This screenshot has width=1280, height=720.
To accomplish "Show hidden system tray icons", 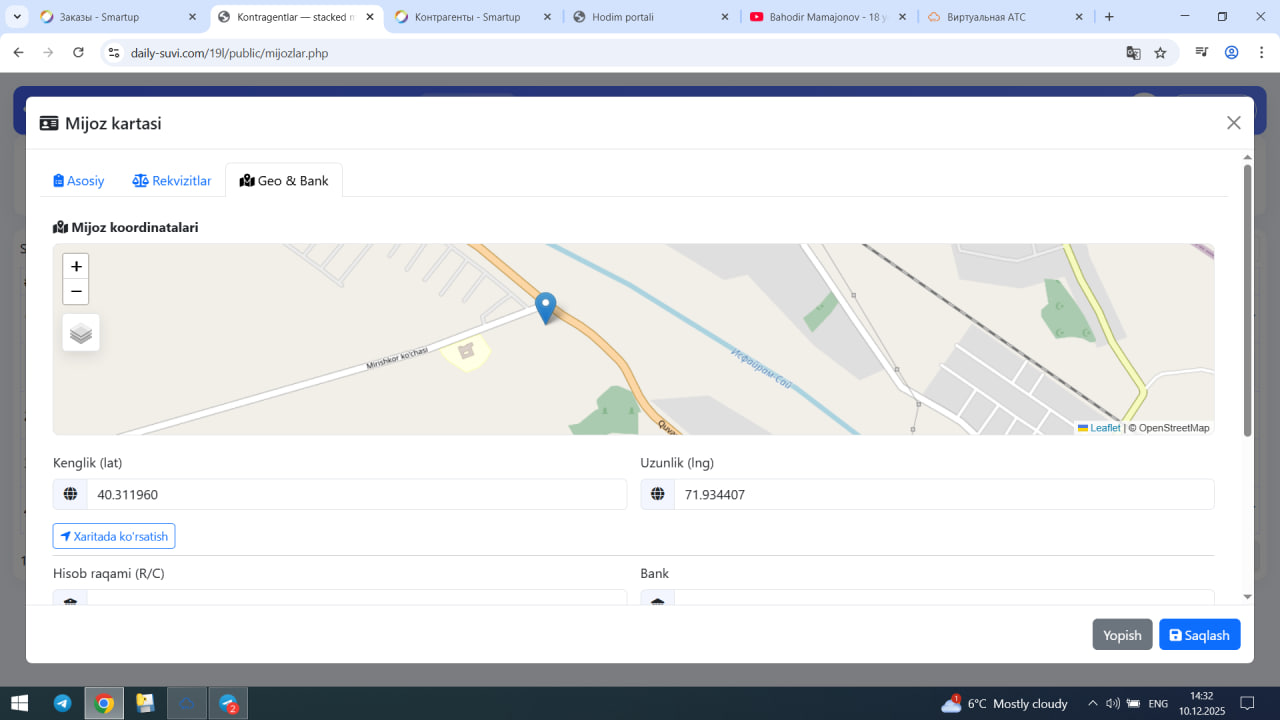I will click(1092, 703).
